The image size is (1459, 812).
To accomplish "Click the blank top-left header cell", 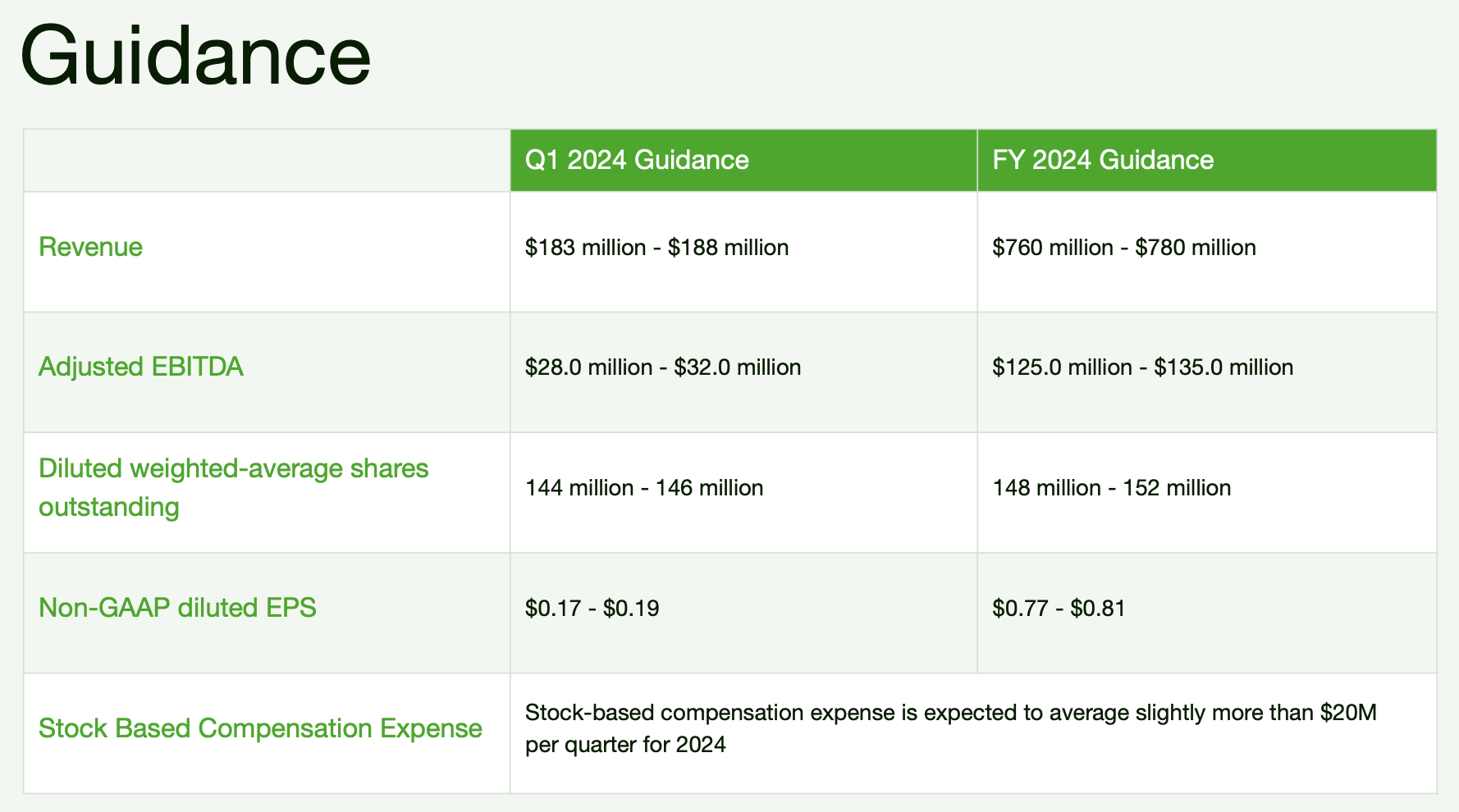I will (267, 160).
